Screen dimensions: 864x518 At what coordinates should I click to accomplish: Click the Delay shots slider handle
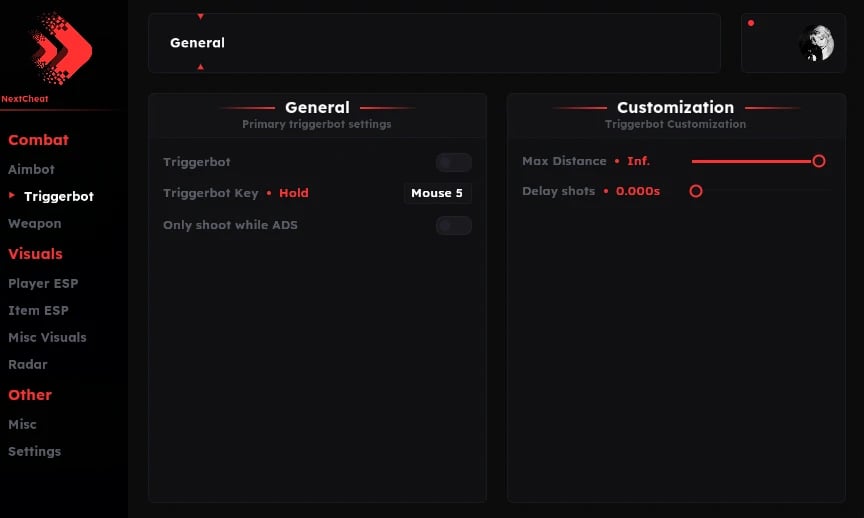pos(696,191)
